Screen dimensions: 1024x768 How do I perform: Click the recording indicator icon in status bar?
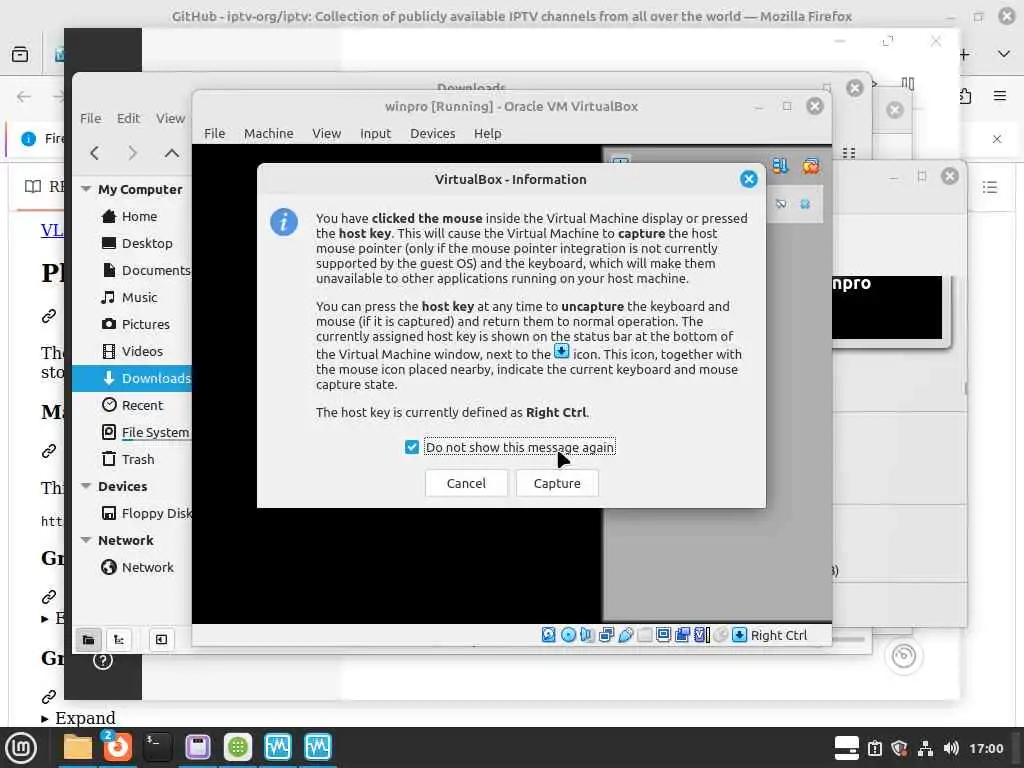[682, 635]
